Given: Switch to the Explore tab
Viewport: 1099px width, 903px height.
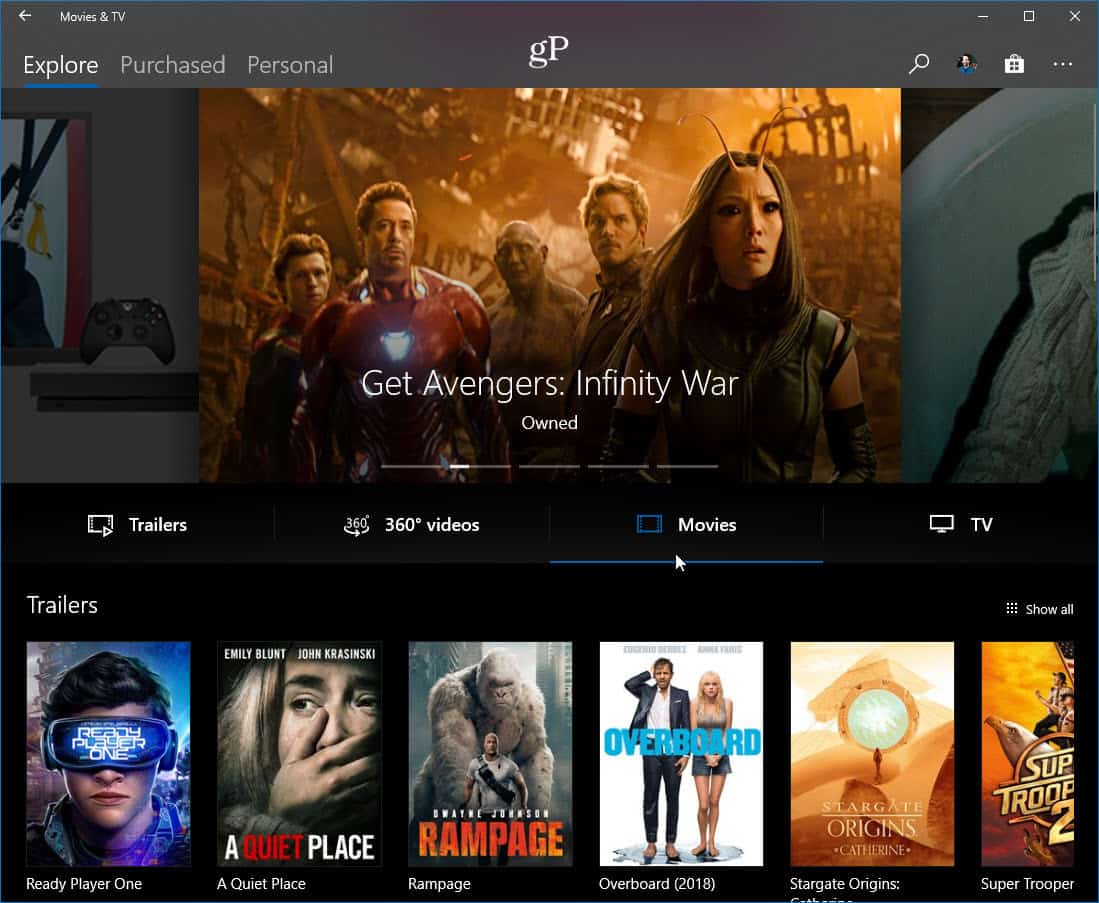Looking at the screenshot, I should [x=61, y=65].
